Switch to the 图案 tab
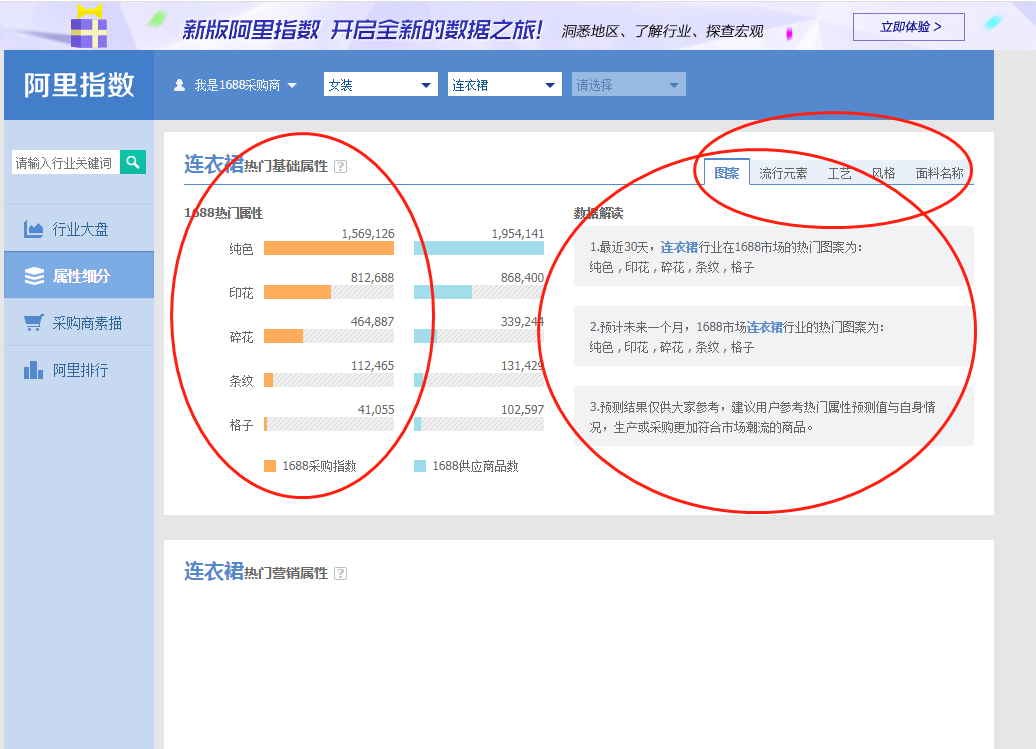The image size is (1036, 749). (x=727, y=172)
